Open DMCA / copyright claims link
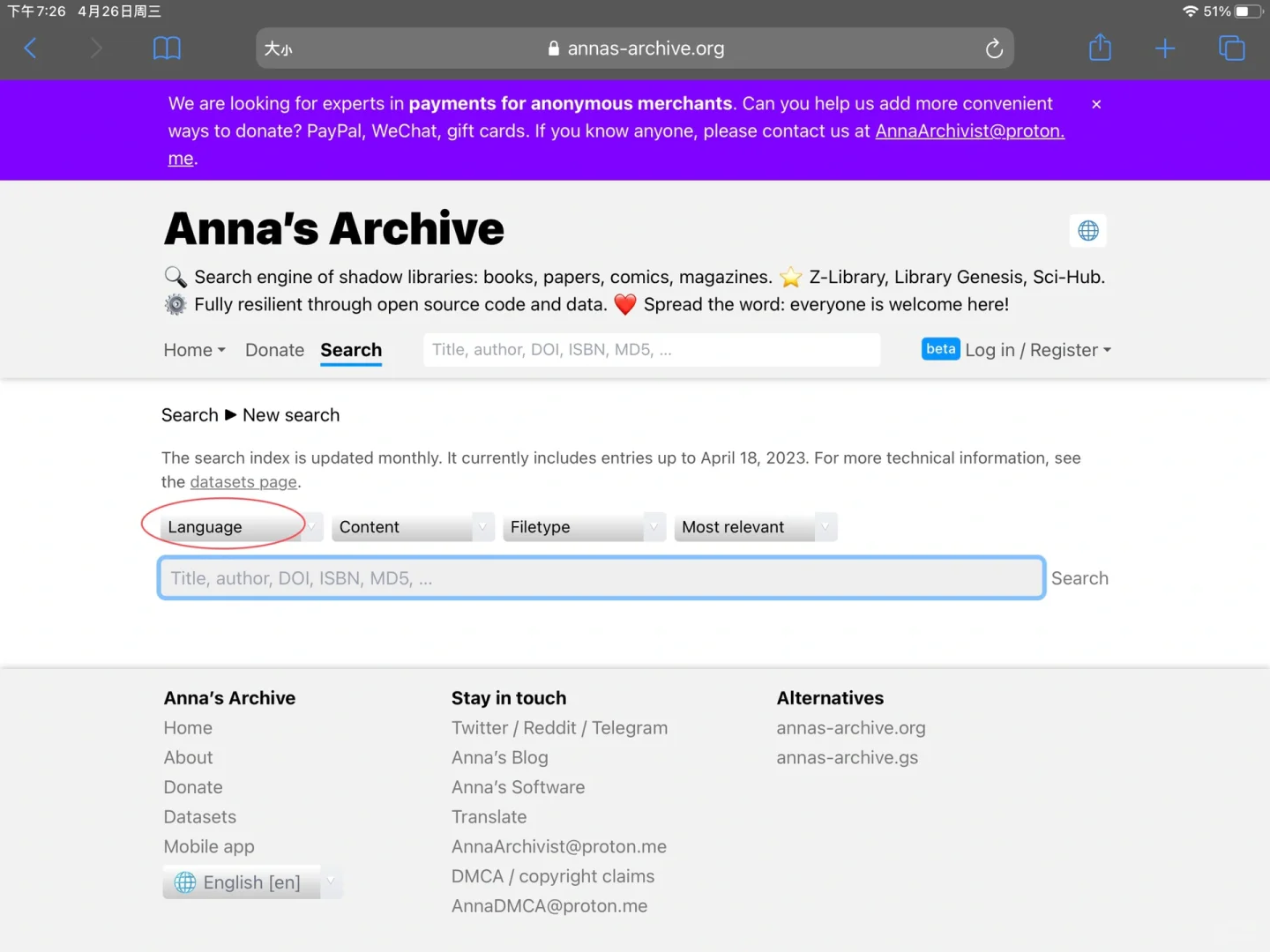Image resolution: width=1270 pixels, height=952 pixels. click(553, 877)
